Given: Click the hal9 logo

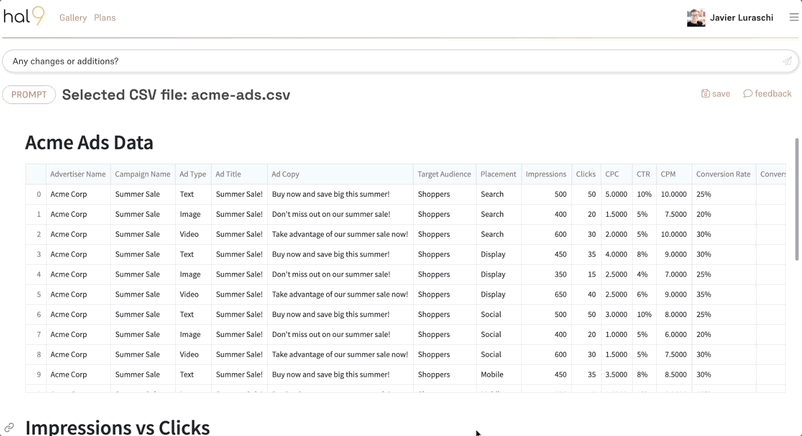Looking at the screenshot, I should (24, 16).
